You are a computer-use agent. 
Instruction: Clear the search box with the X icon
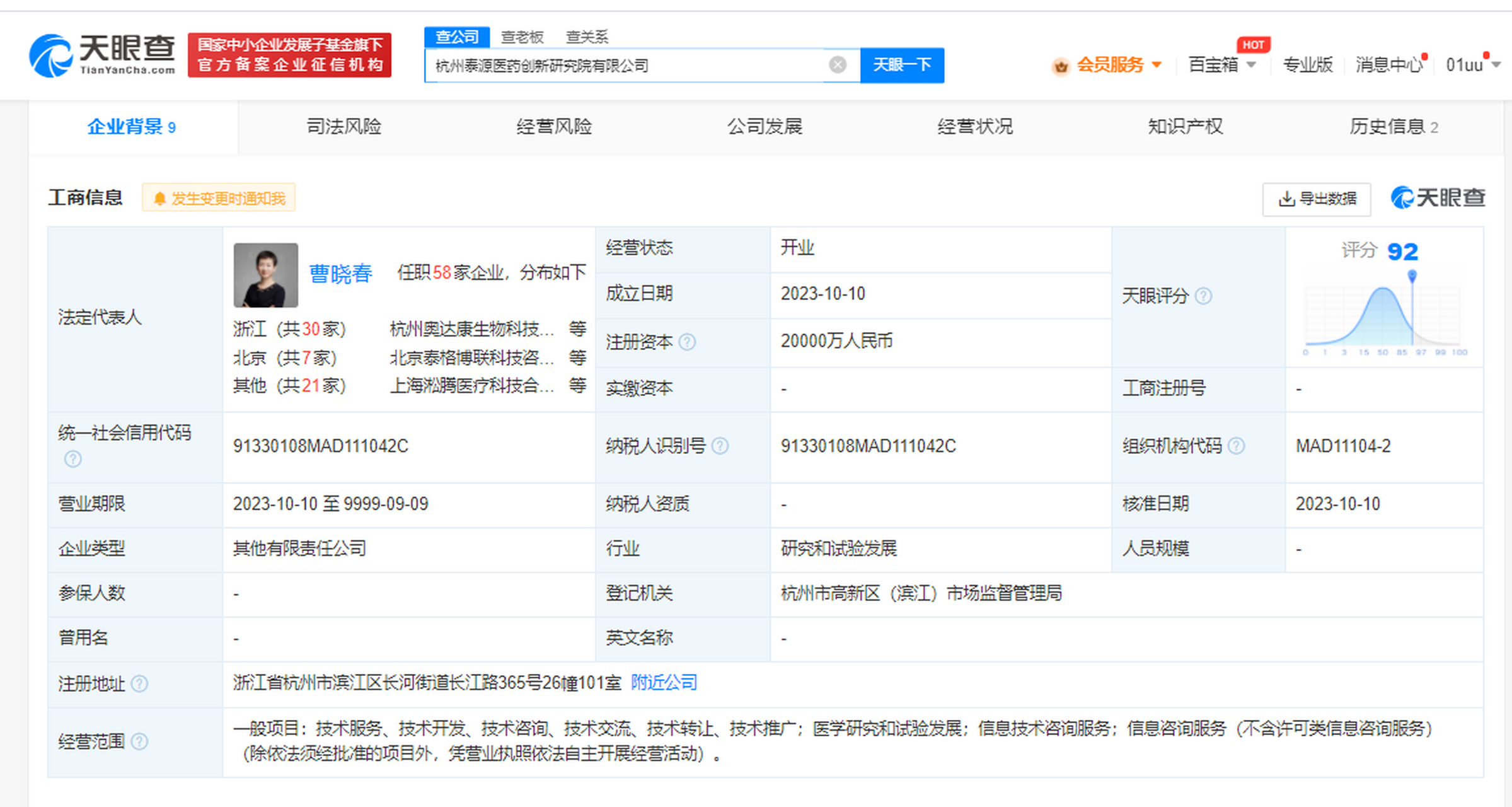[838, 64]
